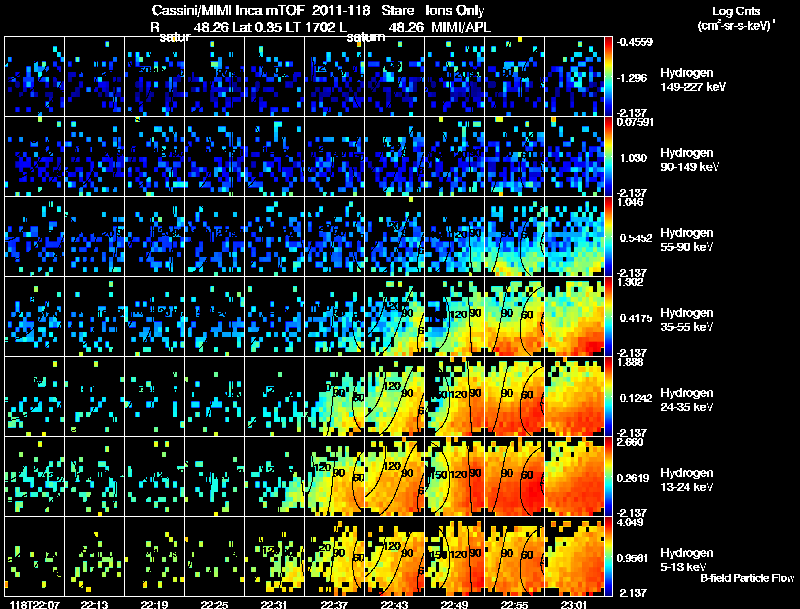
Task: Select the color bar beside Hydrogen 149-227 keV
Action: [x=608, y=77]
